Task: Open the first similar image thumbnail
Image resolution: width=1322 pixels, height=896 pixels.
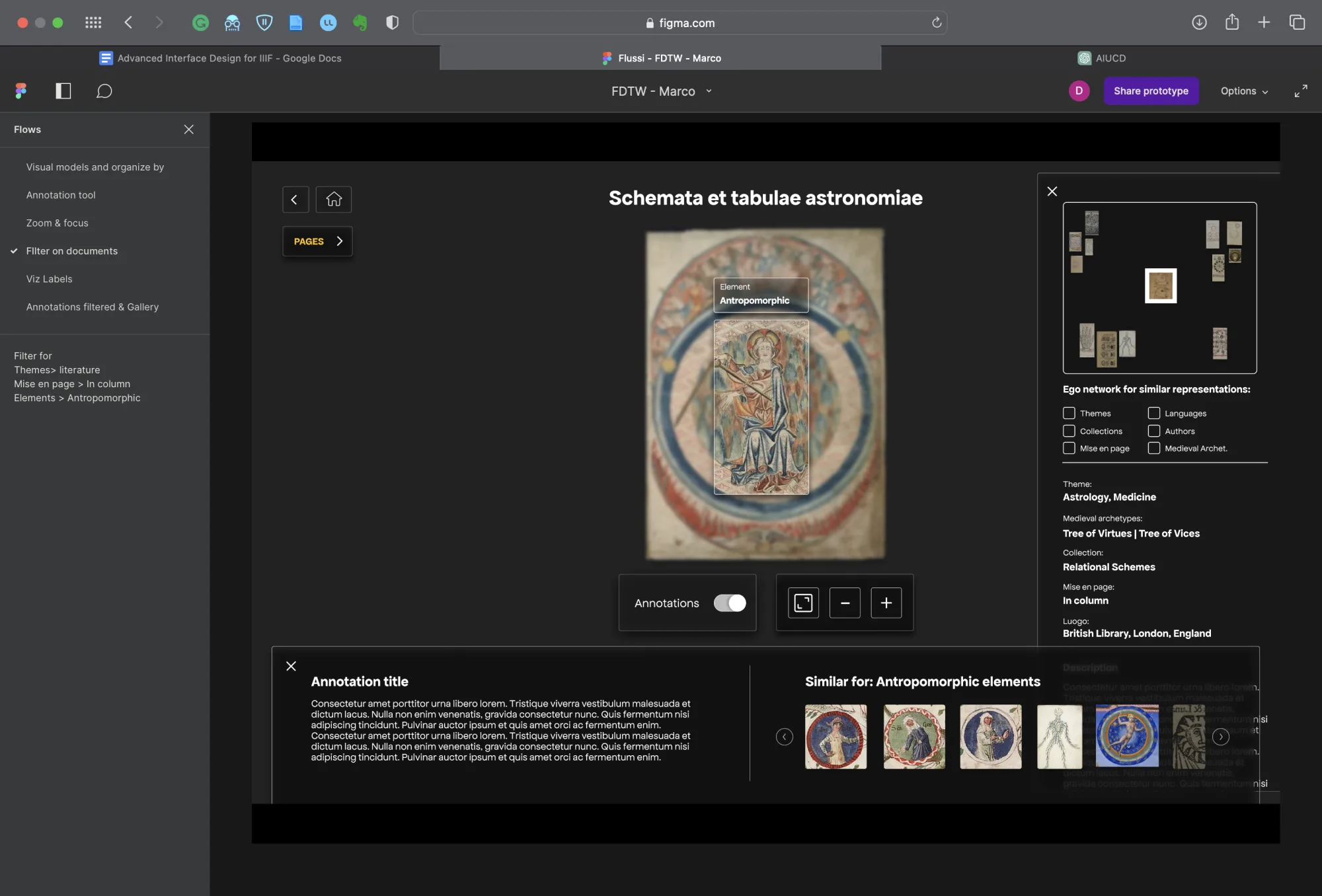Action: point(836,737)
